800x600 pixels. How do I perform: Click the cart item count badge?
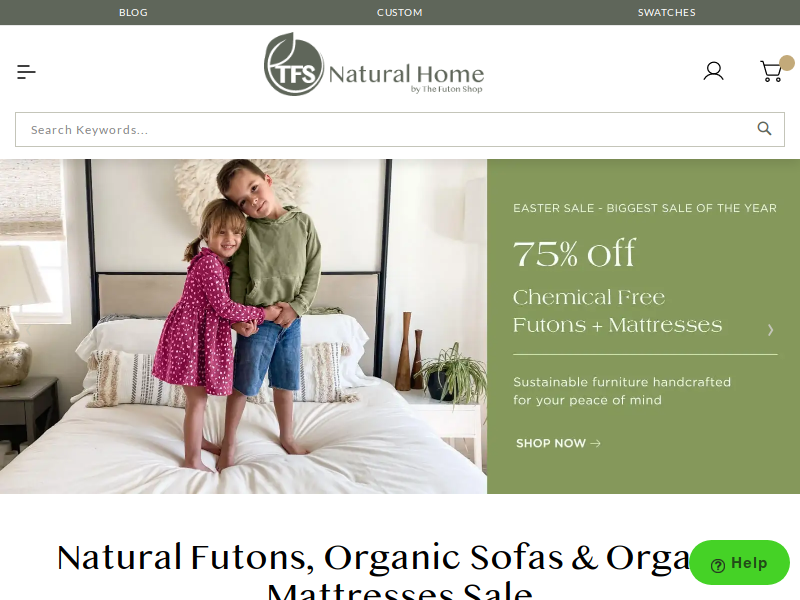[x=787, y=63]
